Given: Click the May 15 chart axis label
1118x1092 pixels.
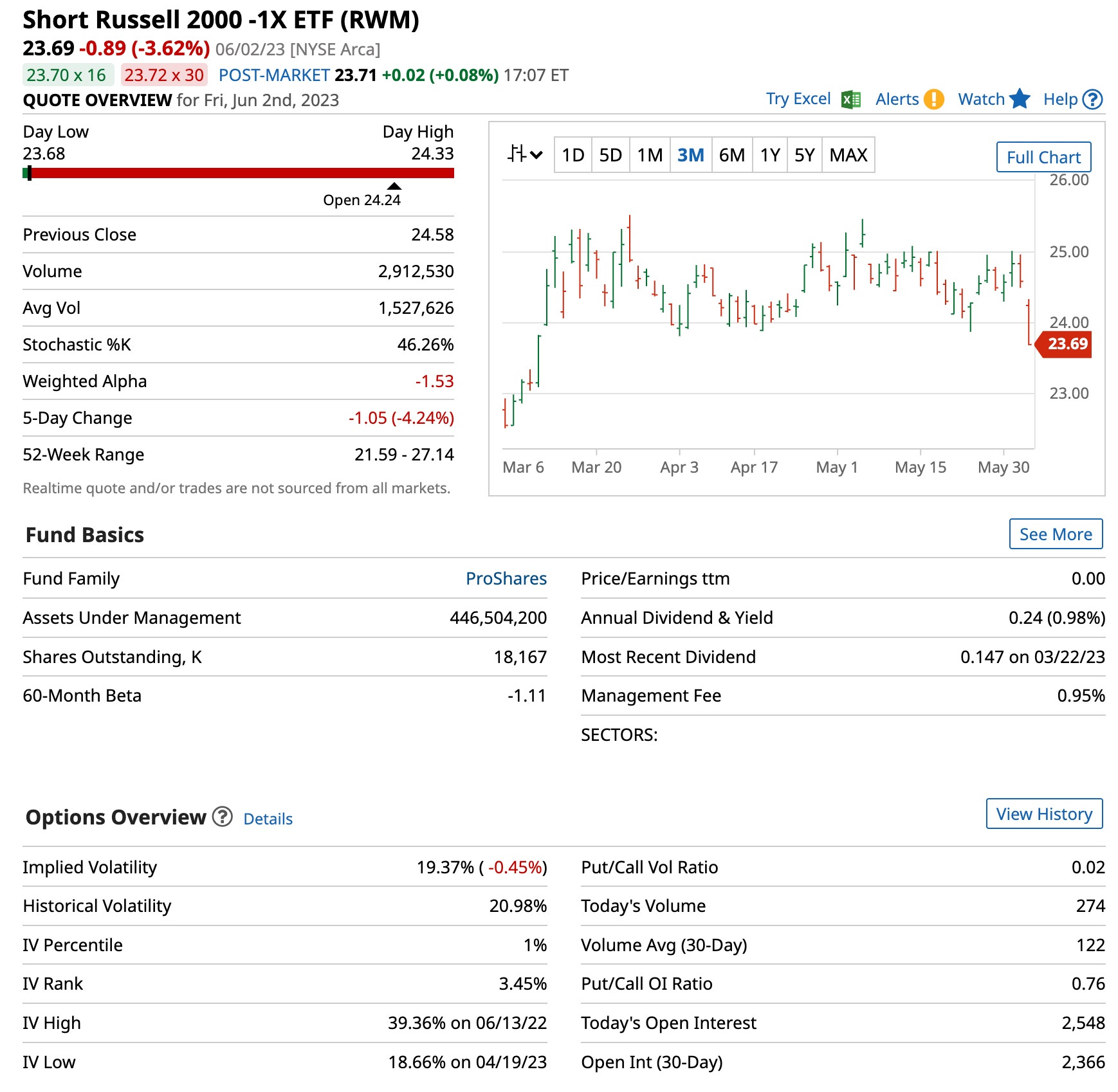Looking at the screenshot, I should click(x=921, y=467).
